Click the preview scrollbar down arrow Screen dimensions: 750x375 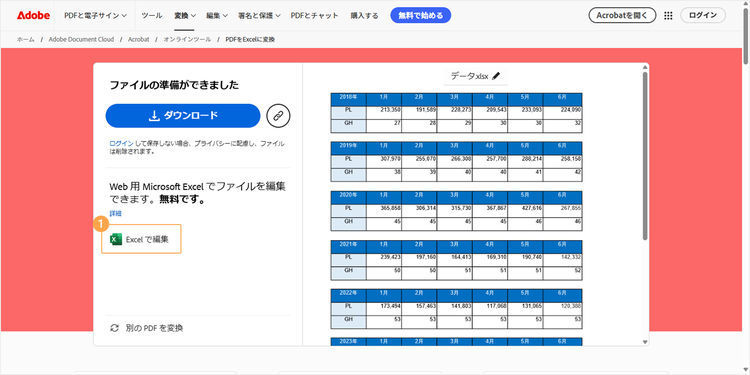point(645,342)
